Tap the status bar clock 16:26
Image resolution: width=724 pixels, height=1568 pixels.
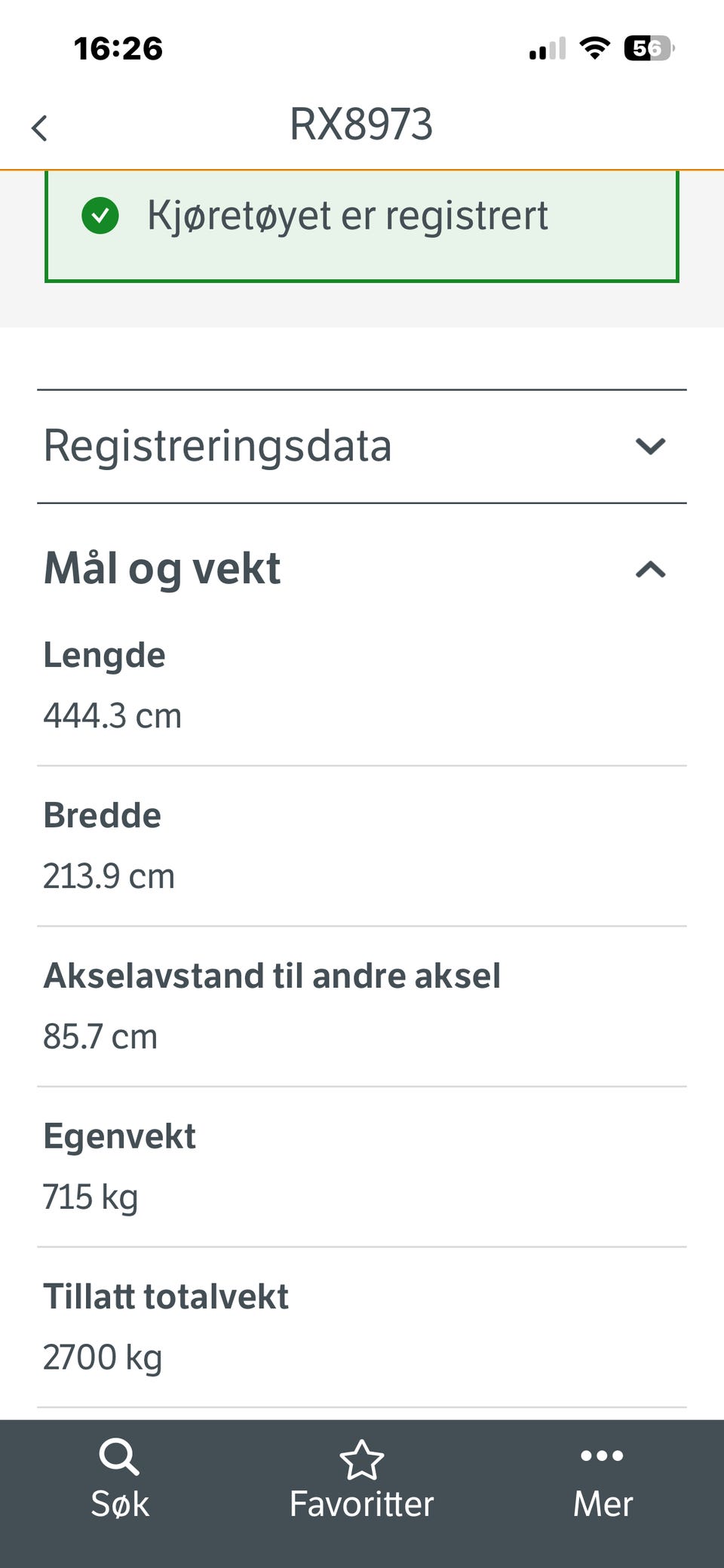pos(118,49)
